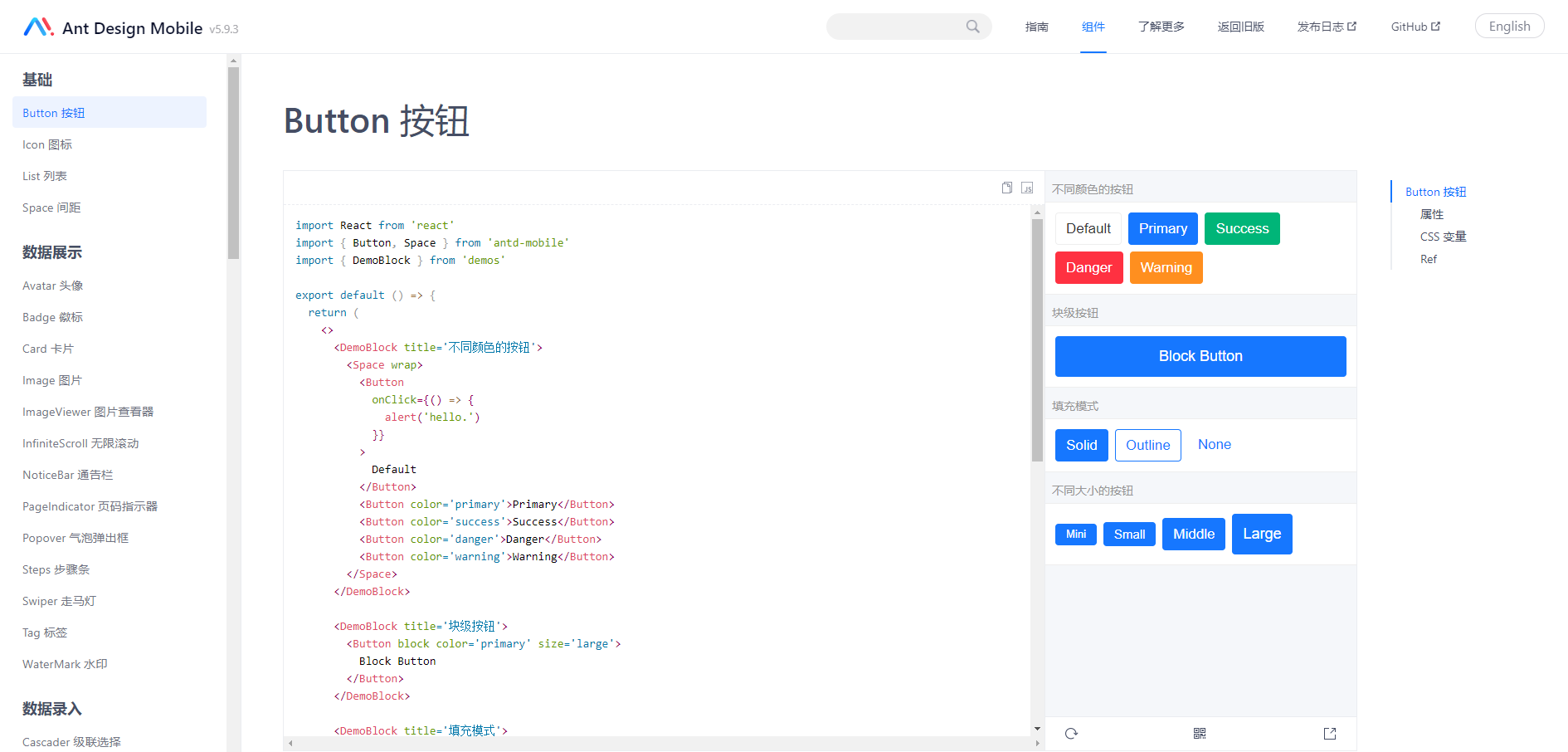Click the search magnifier icon
Viewport: 1568px width, 752px height.
[x=972, y=27]
